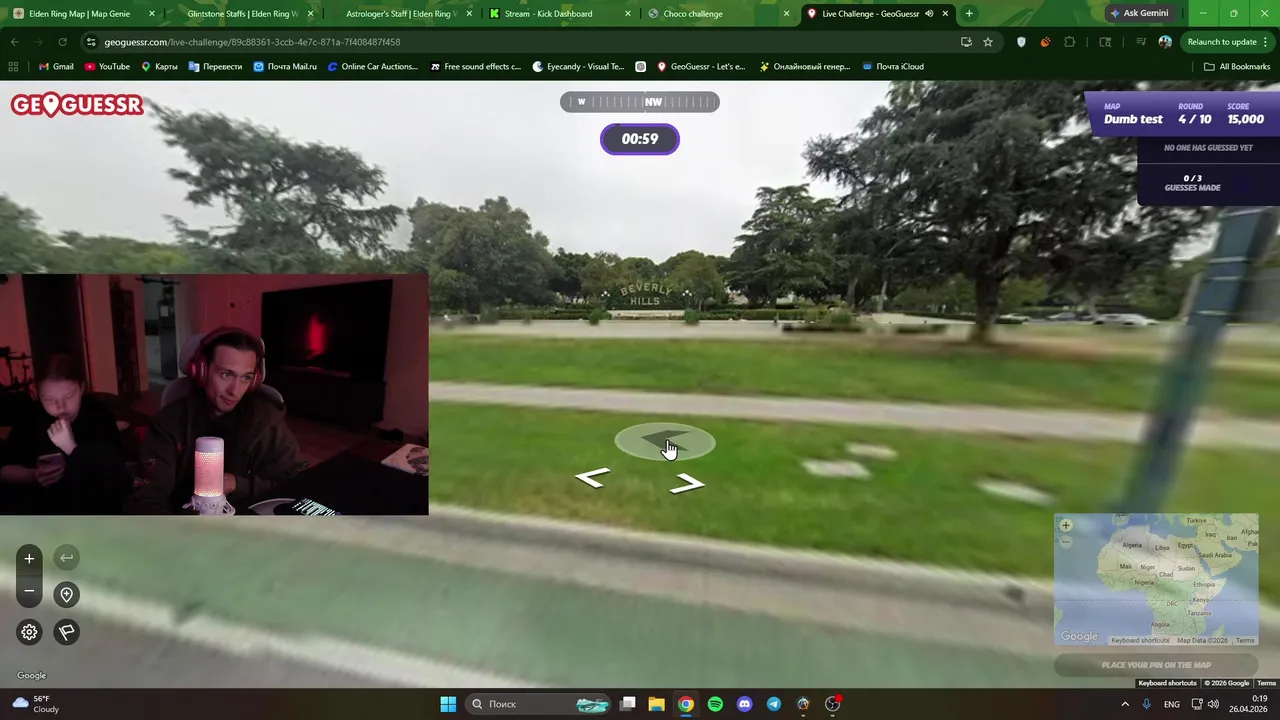Open GeoGuessr - Let's e... bookmark
This screenshot has height=720, width=1280.
point(700,67)
